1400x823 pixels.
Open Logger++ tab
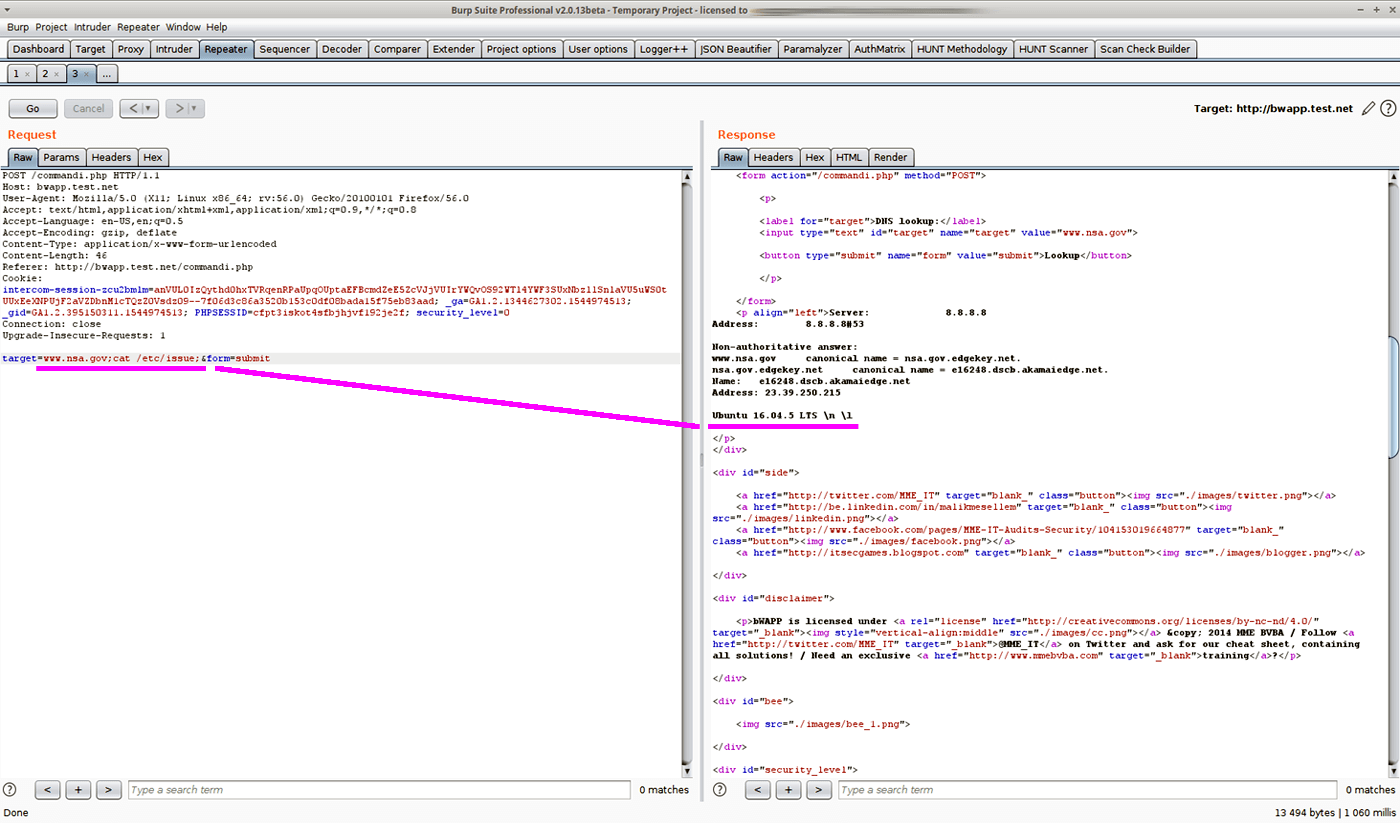tap(664, 49)
